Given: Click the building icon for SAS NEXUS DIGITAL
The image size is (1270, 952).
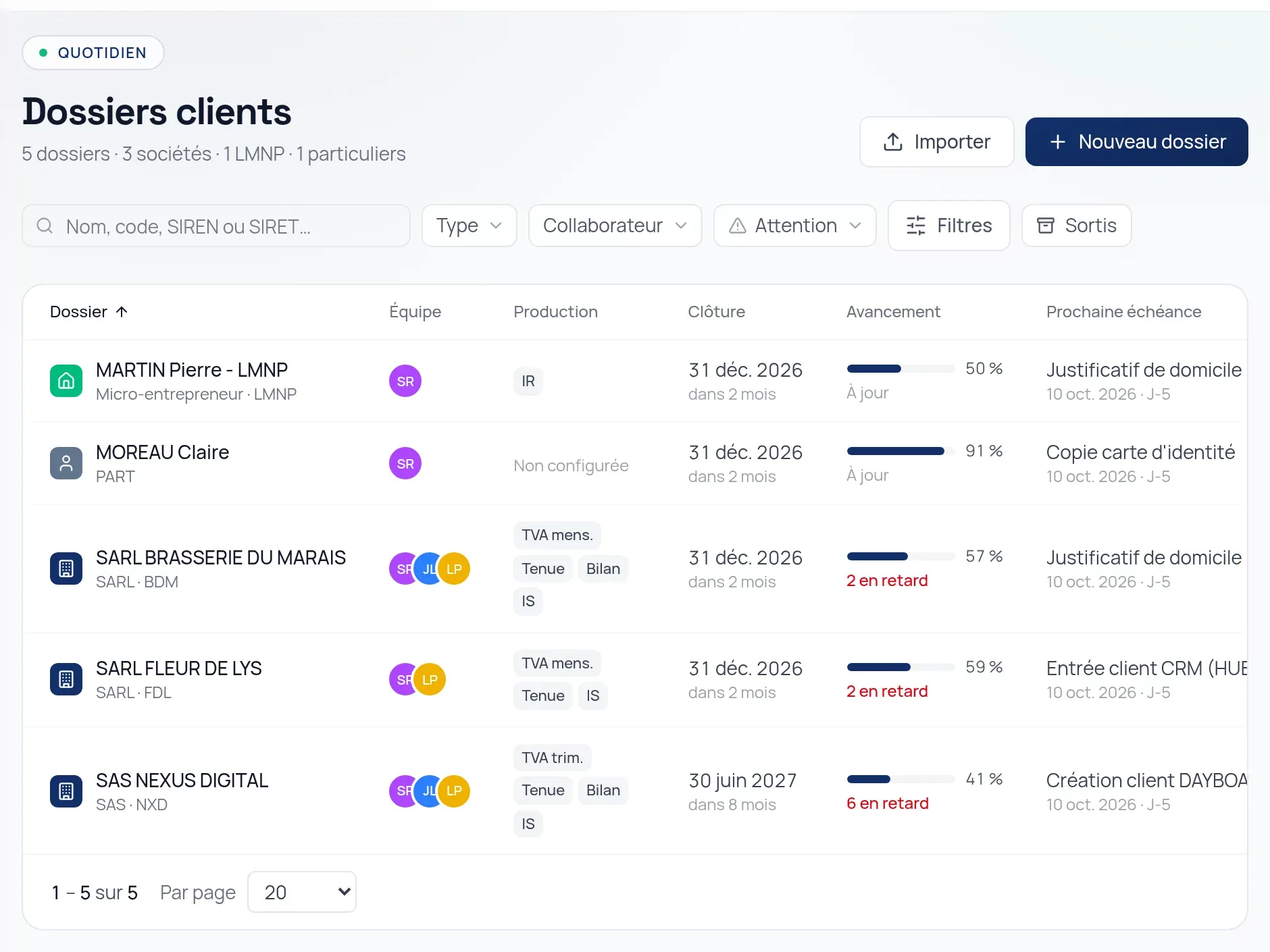Looking at the screenshot, I should coord(66,791).
